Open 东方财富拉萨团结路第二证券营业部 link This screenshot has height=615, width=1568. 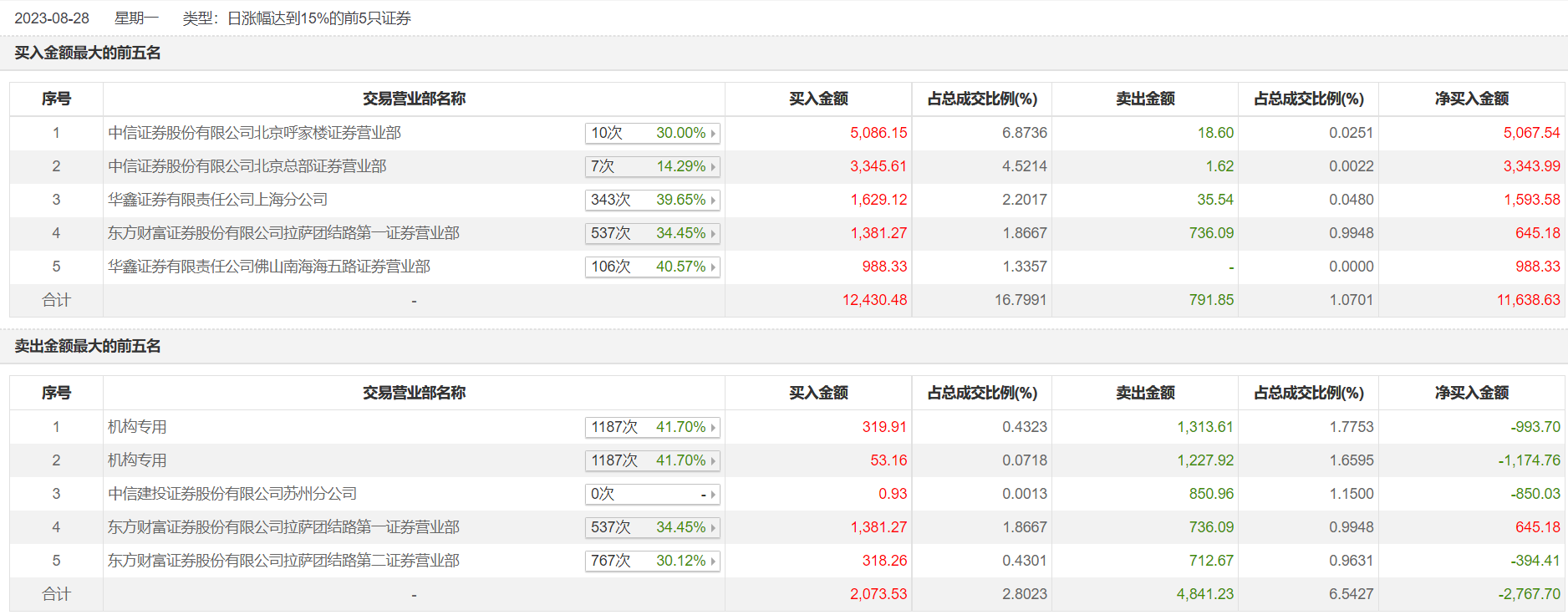[283, 561]
